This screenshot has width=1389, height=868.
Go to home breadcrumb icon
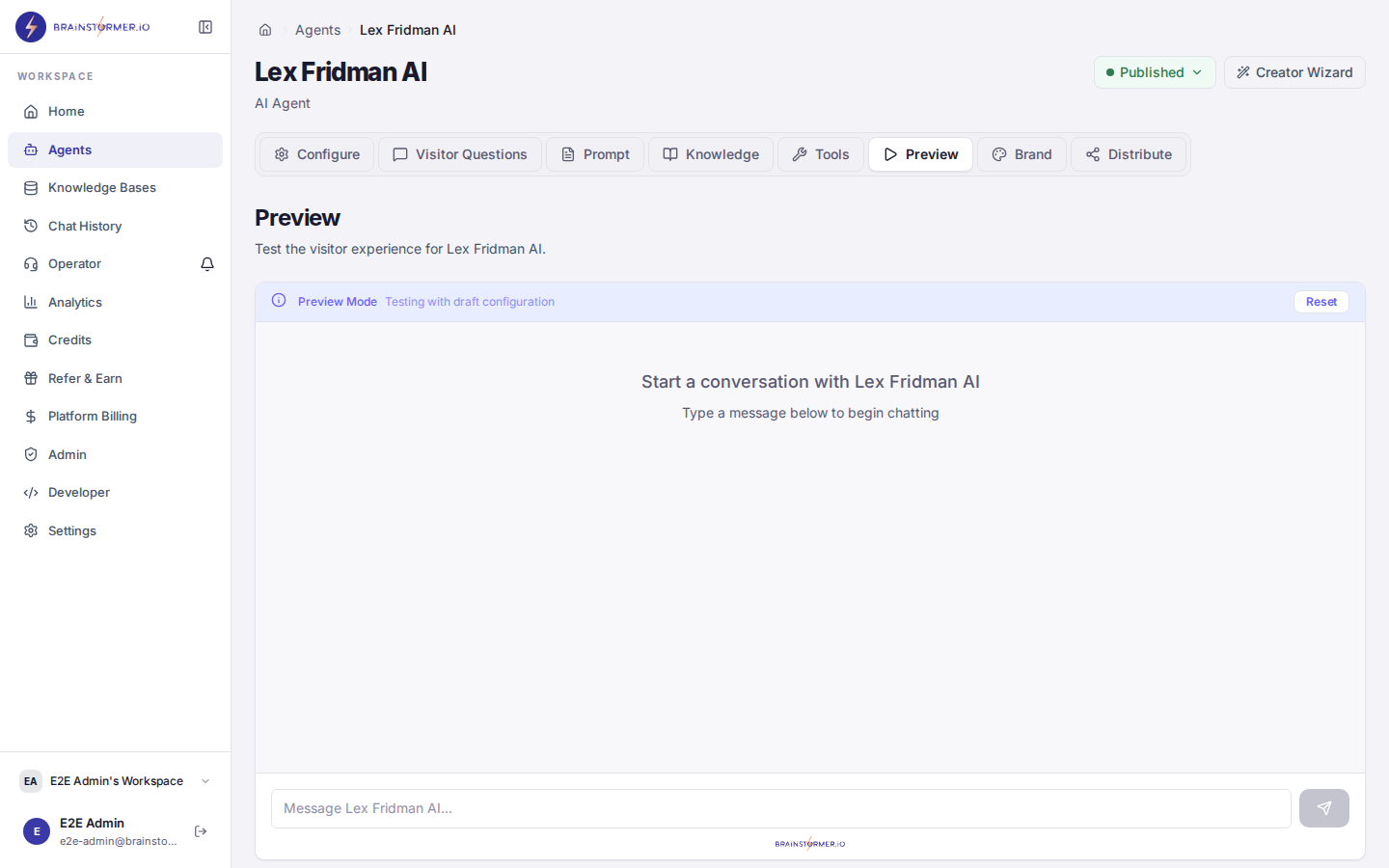265,30
